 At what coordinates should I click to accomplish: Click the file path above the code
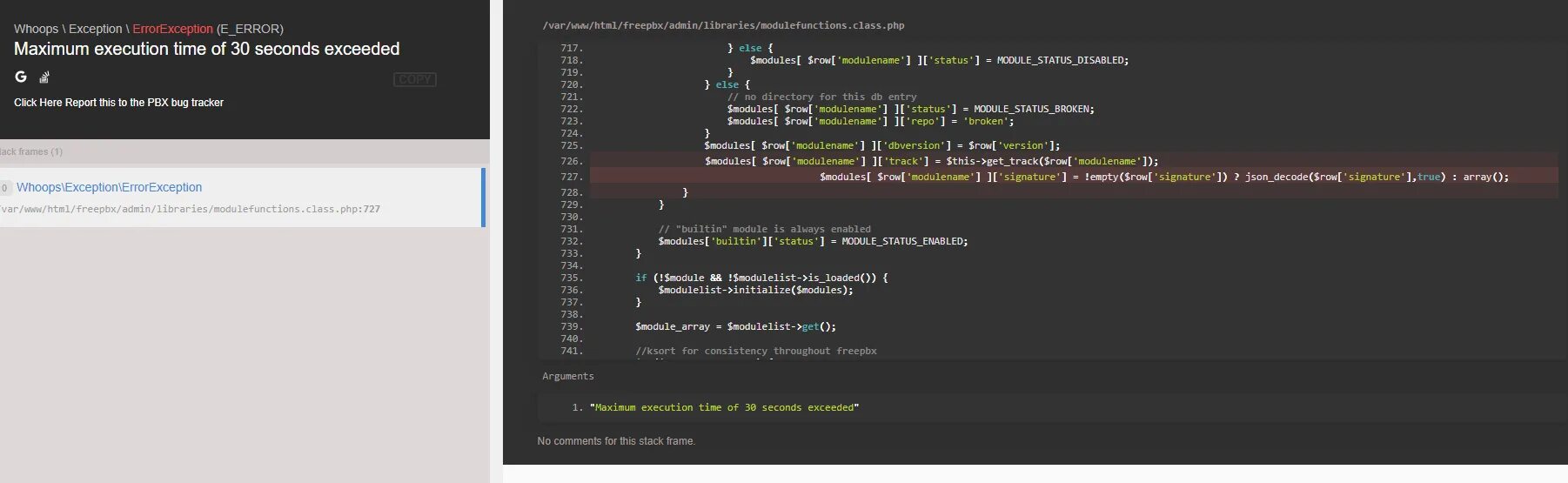[723, 25]
